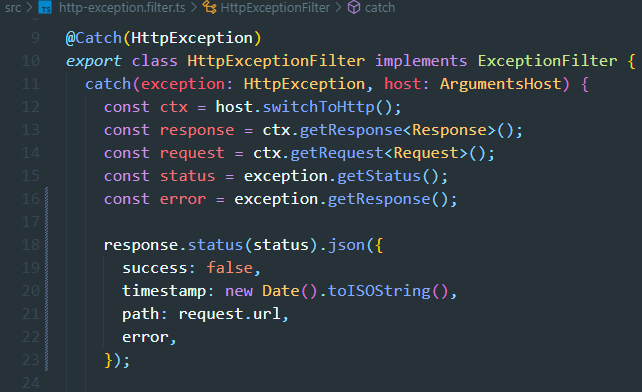Click the 'HttpExceptionFilter' class name
The width and height of the screenshot is (642, 392).
pyautogui.click(x=276, y=61)
